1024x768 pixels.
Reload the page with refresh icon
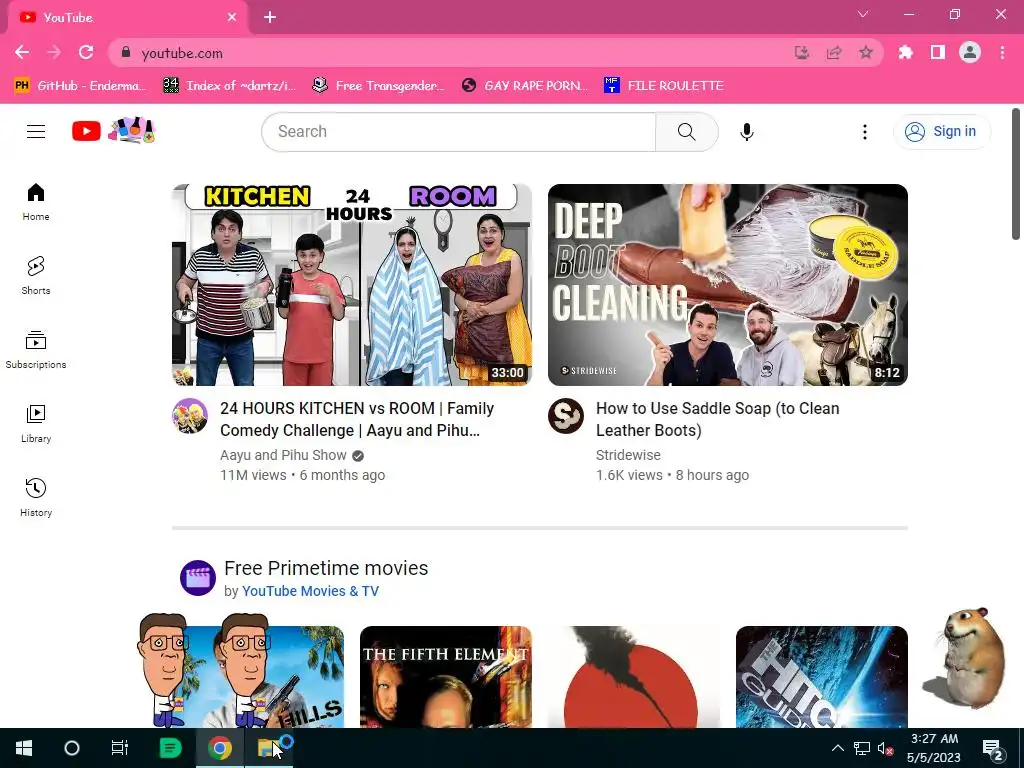(x=86, y=52)
